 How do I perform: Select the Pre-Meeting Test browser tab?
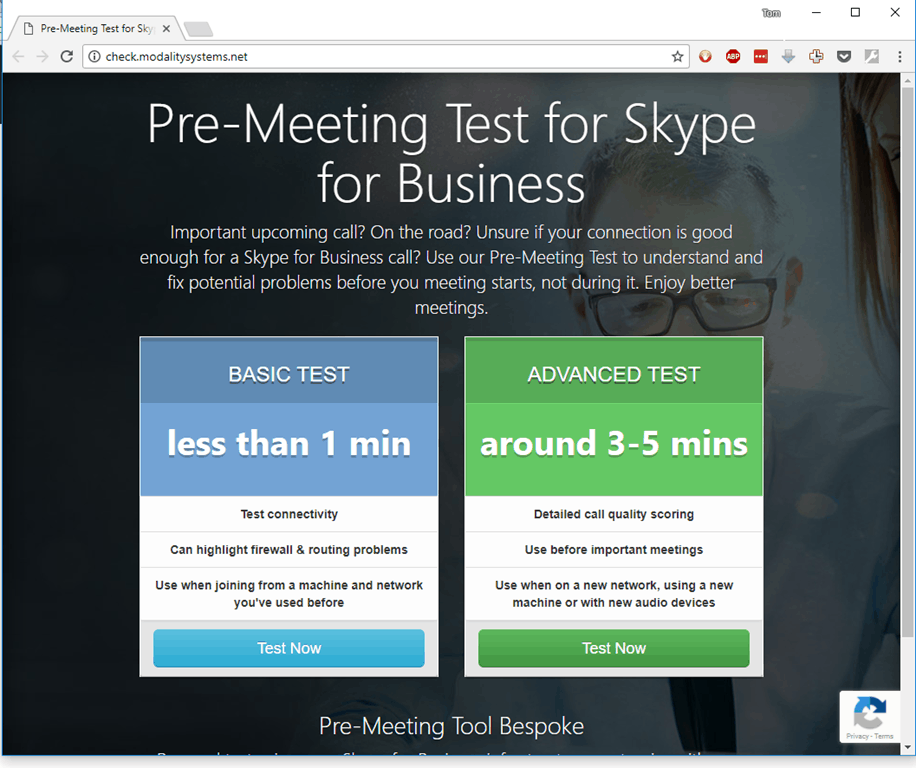(95, 29)
